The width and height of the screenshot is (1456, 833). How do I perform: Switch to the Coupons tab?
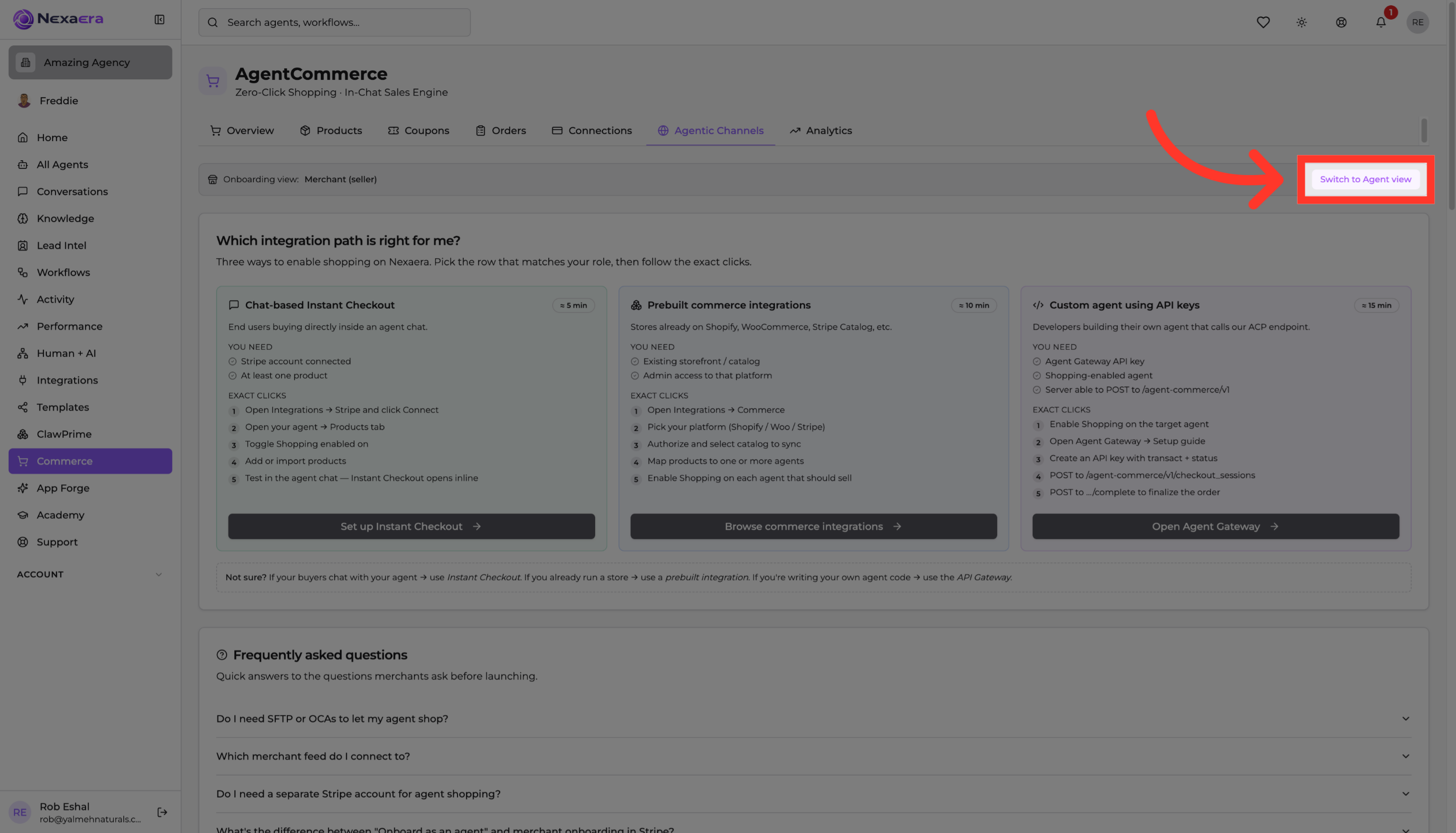point(418,131)
